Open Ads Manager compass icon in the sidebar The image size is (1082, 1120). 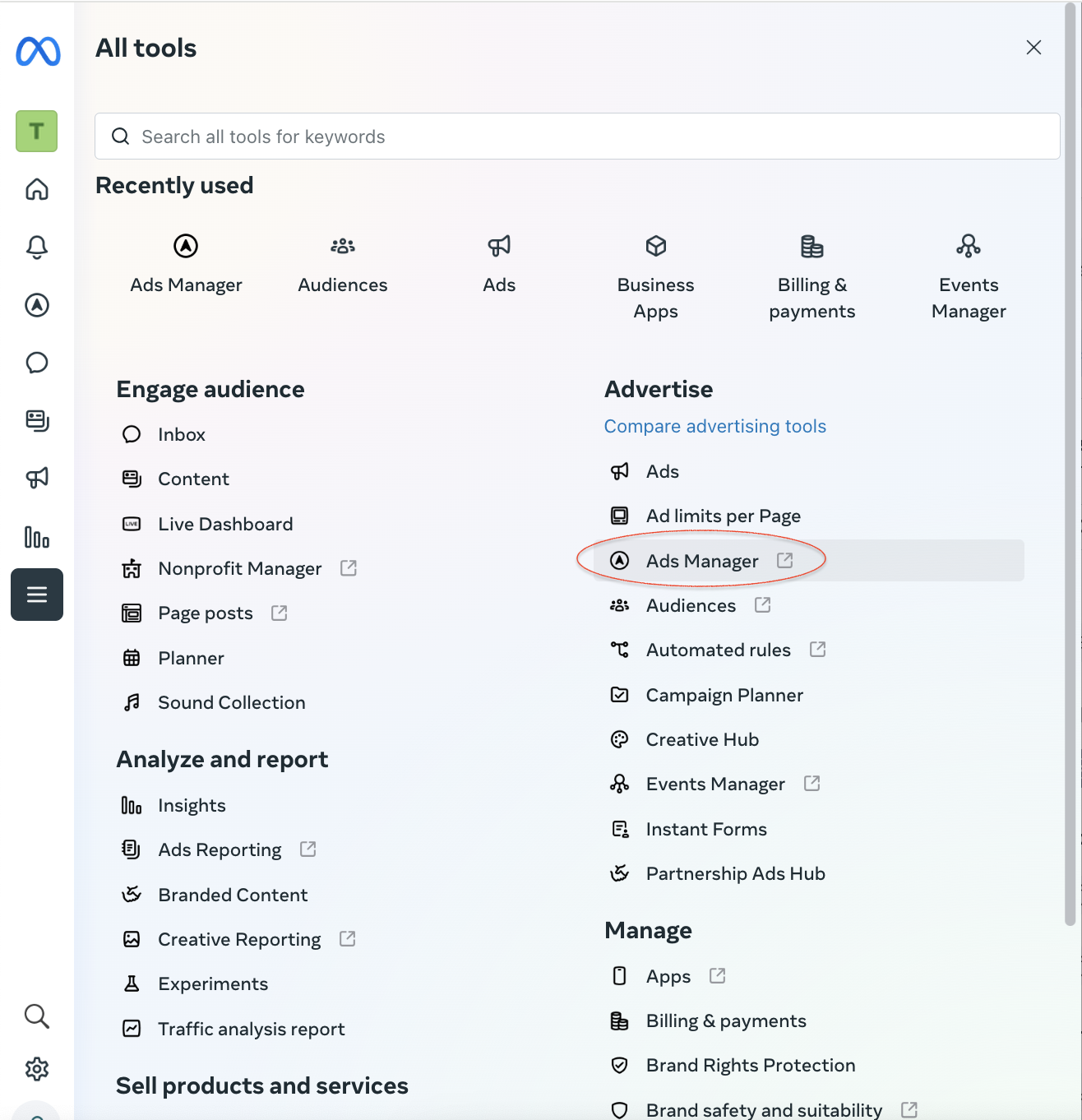click(x=37, y=305)
